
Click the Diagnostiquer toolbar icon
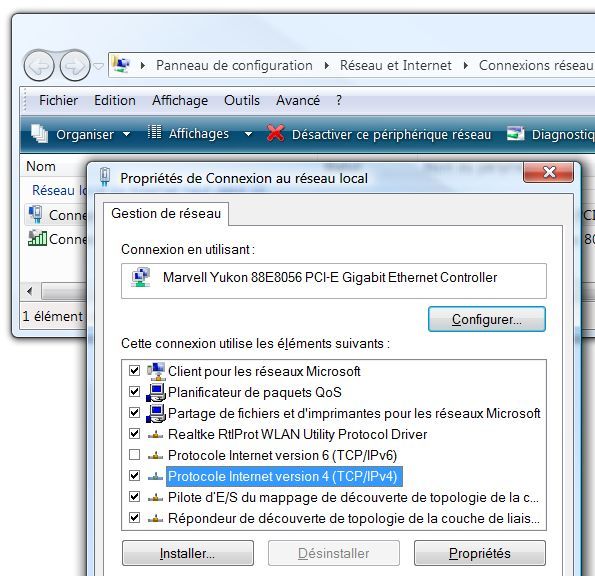pos(515,134)
